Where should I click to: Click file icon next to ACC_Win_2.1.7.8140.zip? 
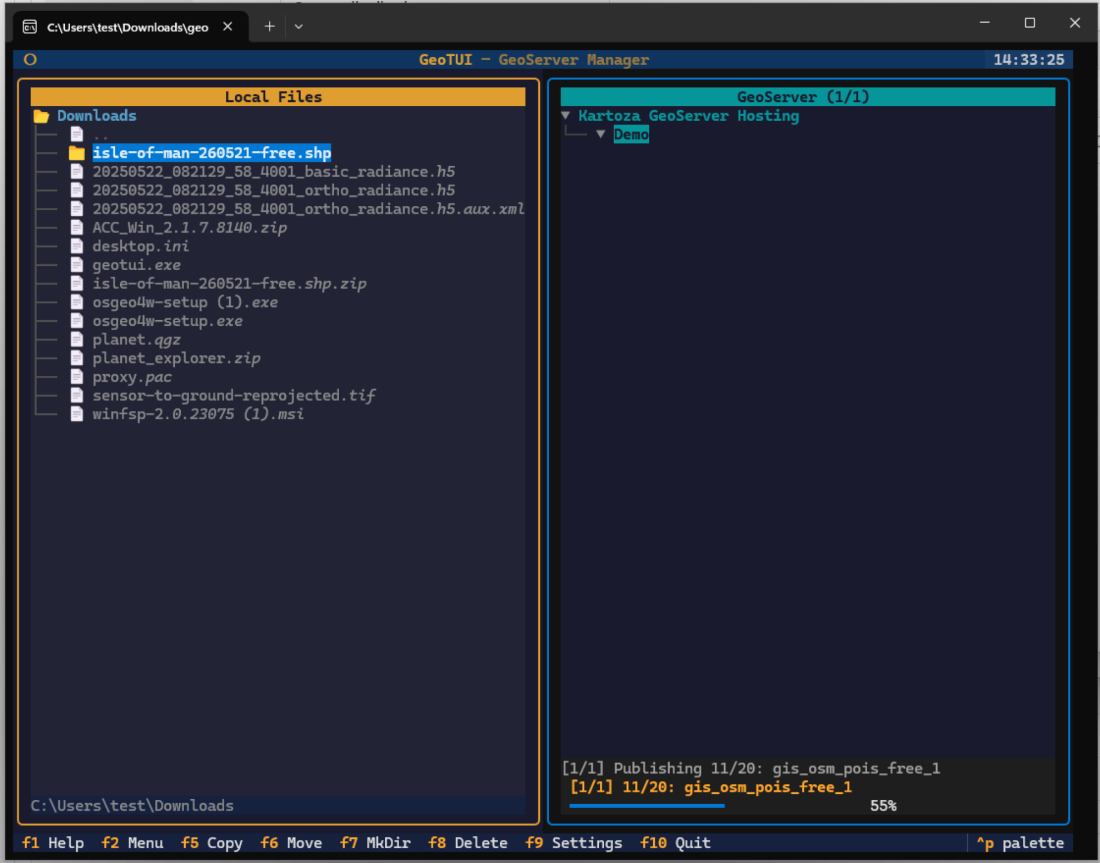click(77, 227)
